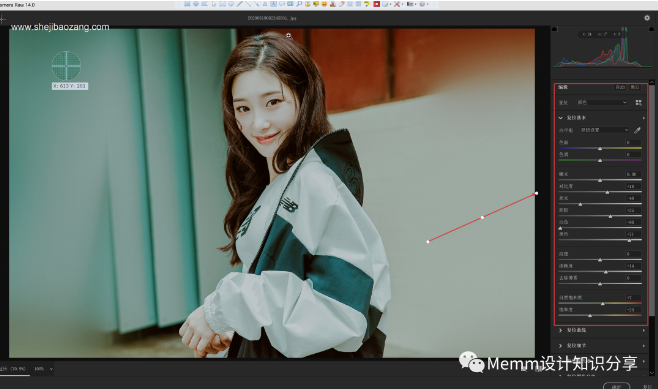Open the profile (配置文件) dropdown
This screenshot has width=658, height=389.
point(602,102)
